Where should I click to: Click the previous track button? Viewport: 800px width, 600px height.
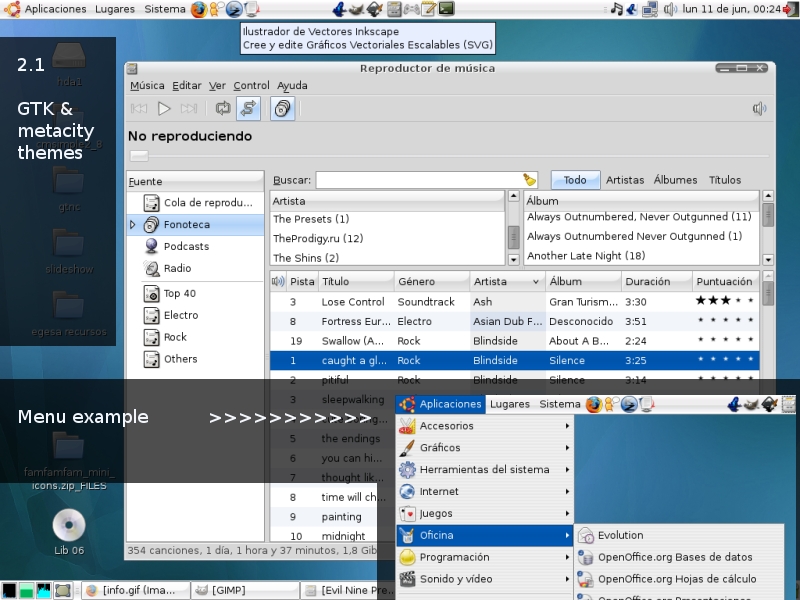coord(139,109)
